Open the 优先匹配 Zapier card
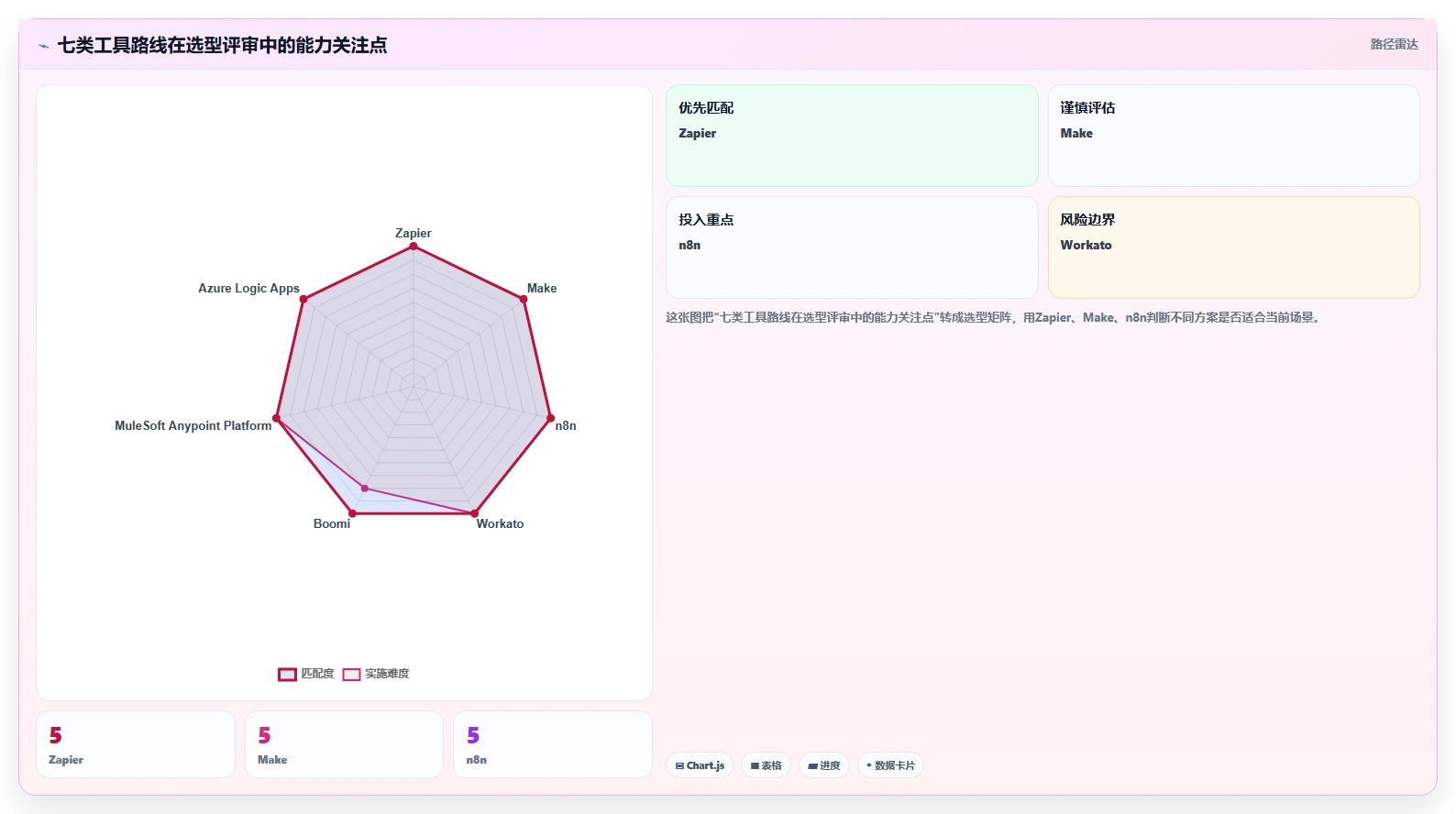The width and height of the screenshot is (1456, 814). (852, 136)
